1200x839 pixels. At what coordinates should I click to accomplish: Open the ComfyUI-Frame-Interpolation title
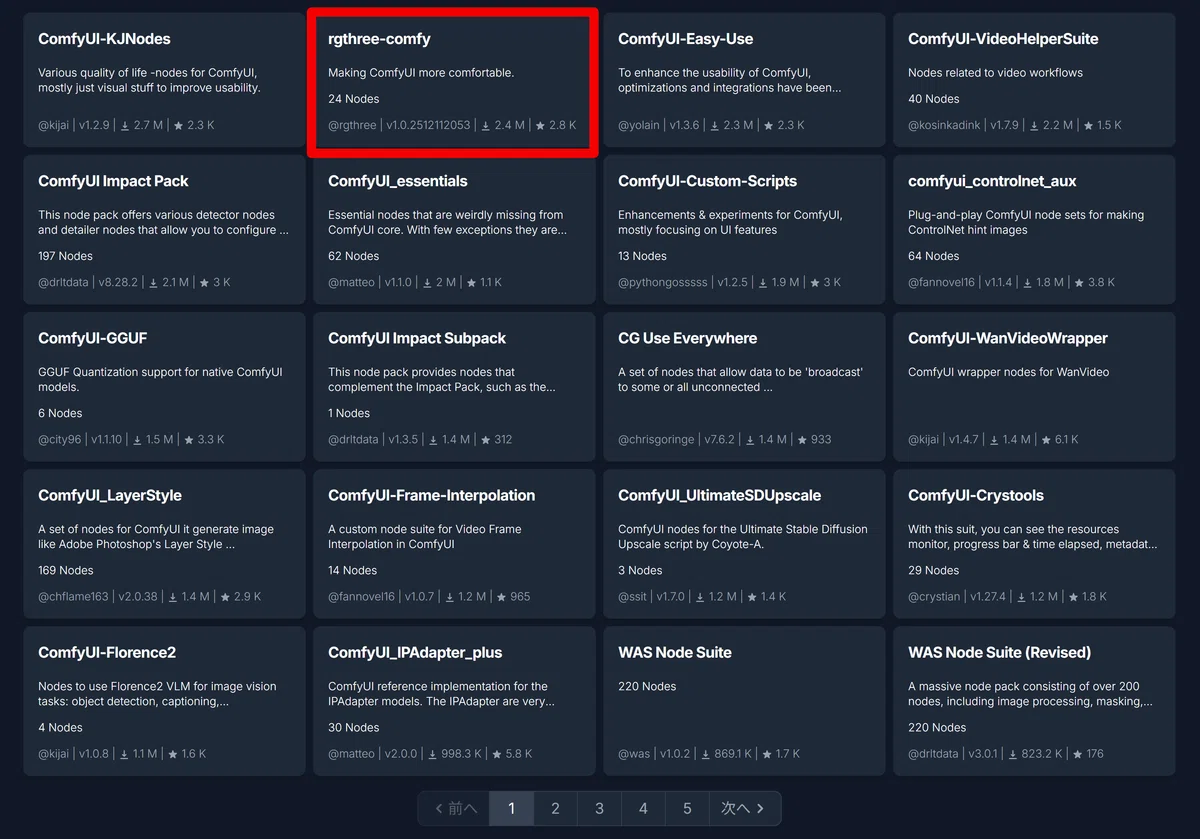(432, 495)
